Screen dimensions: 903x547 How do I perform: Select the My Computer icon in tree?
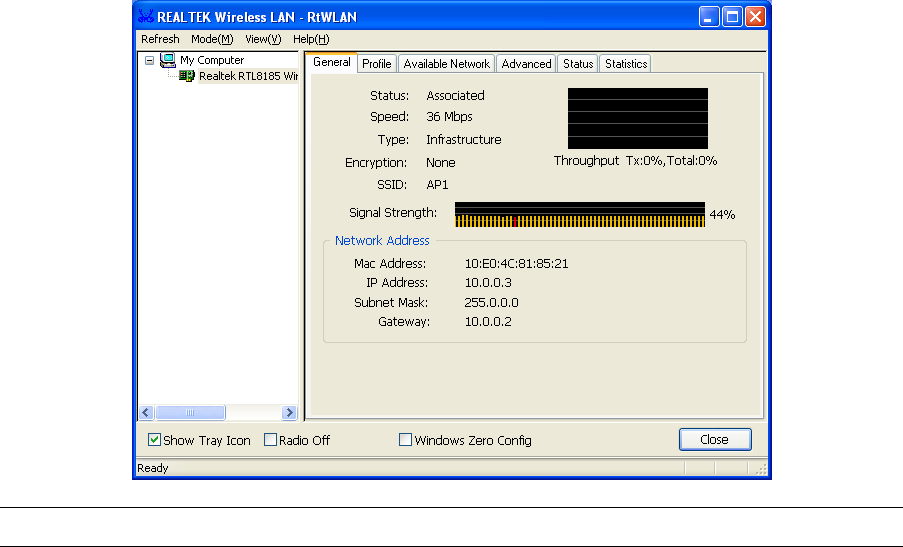pos(168,60)
